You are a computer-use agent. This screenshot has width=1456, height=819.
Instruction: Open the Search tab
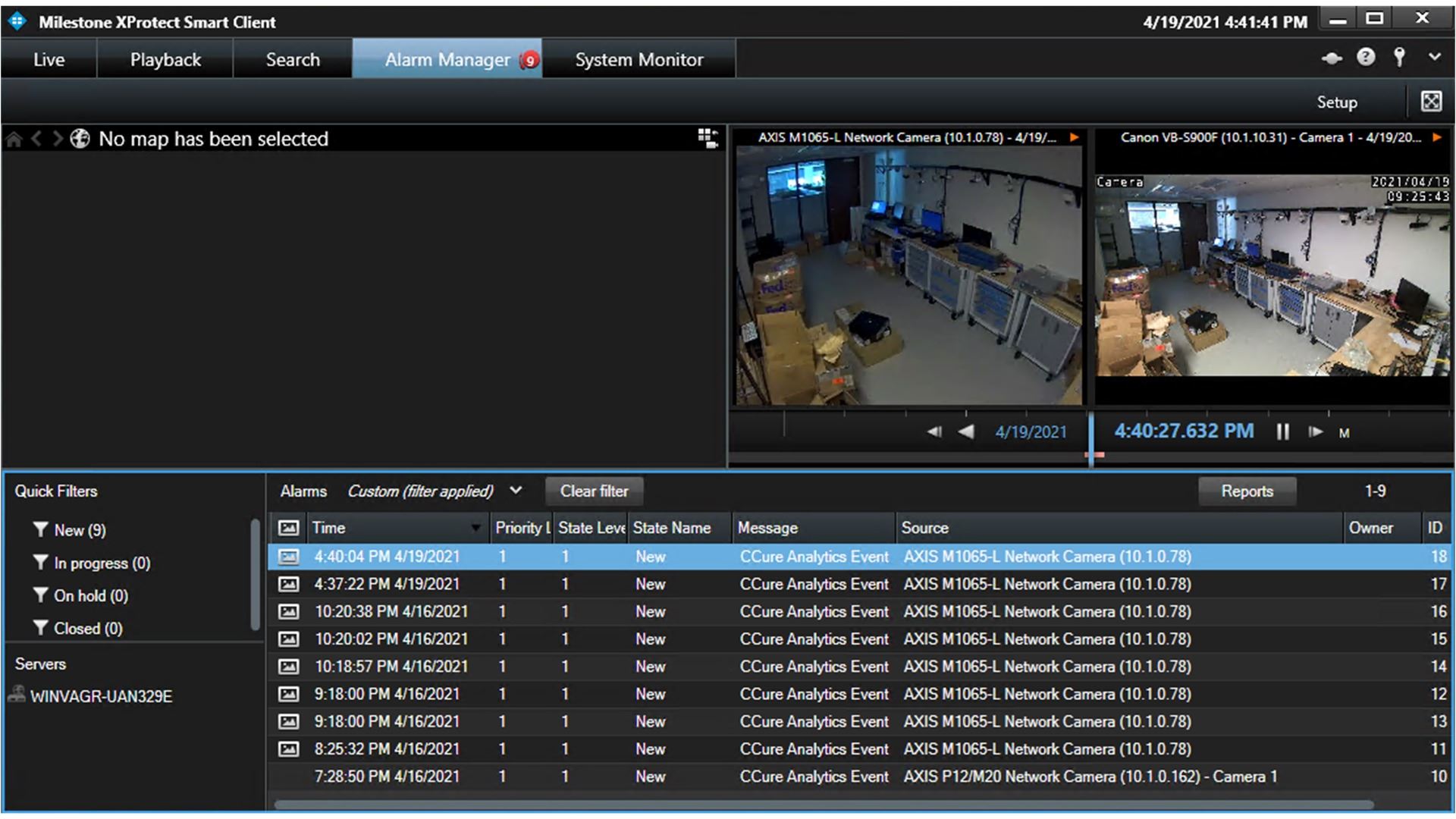tap(293, 59)
